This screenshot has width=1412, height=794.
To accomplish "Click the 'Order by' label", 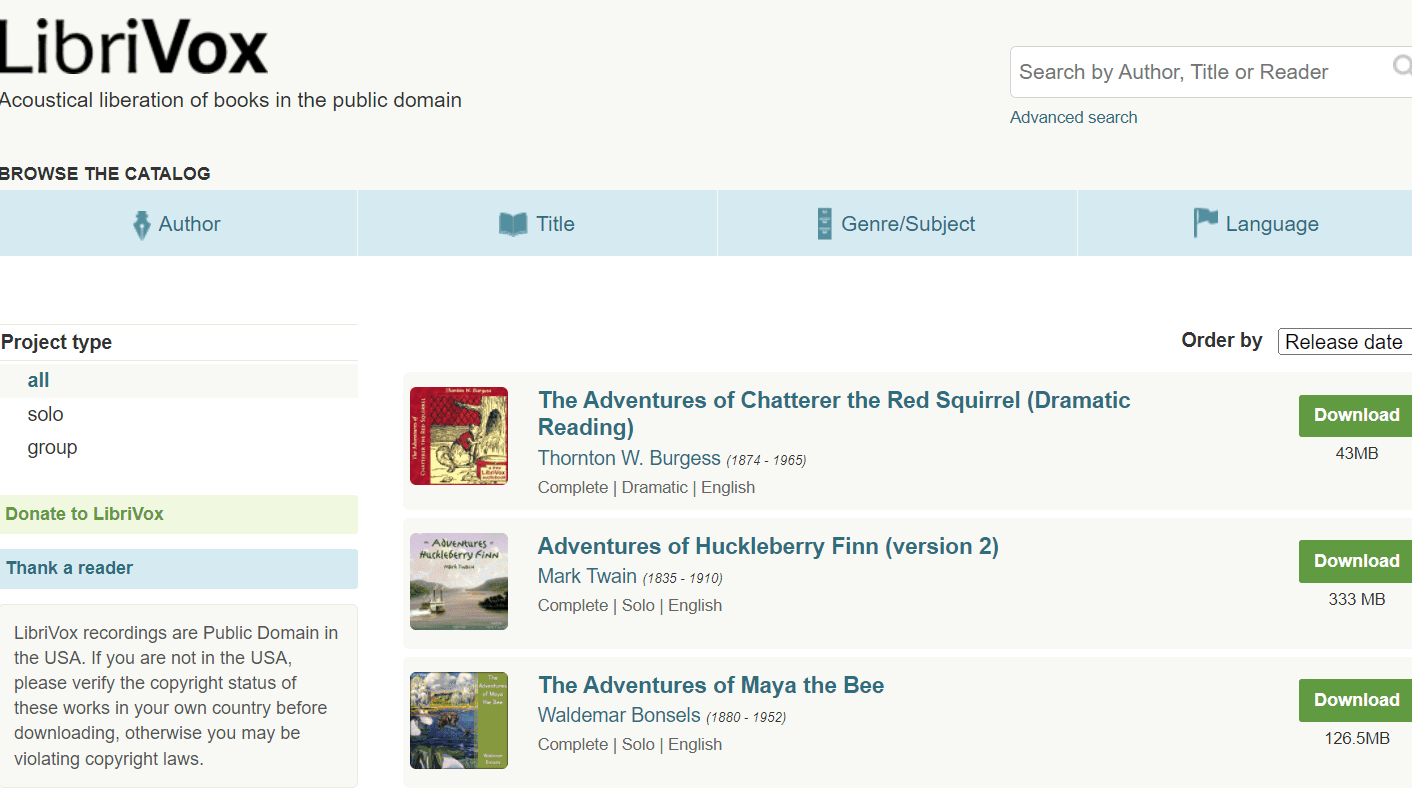I will [1222, 340].
